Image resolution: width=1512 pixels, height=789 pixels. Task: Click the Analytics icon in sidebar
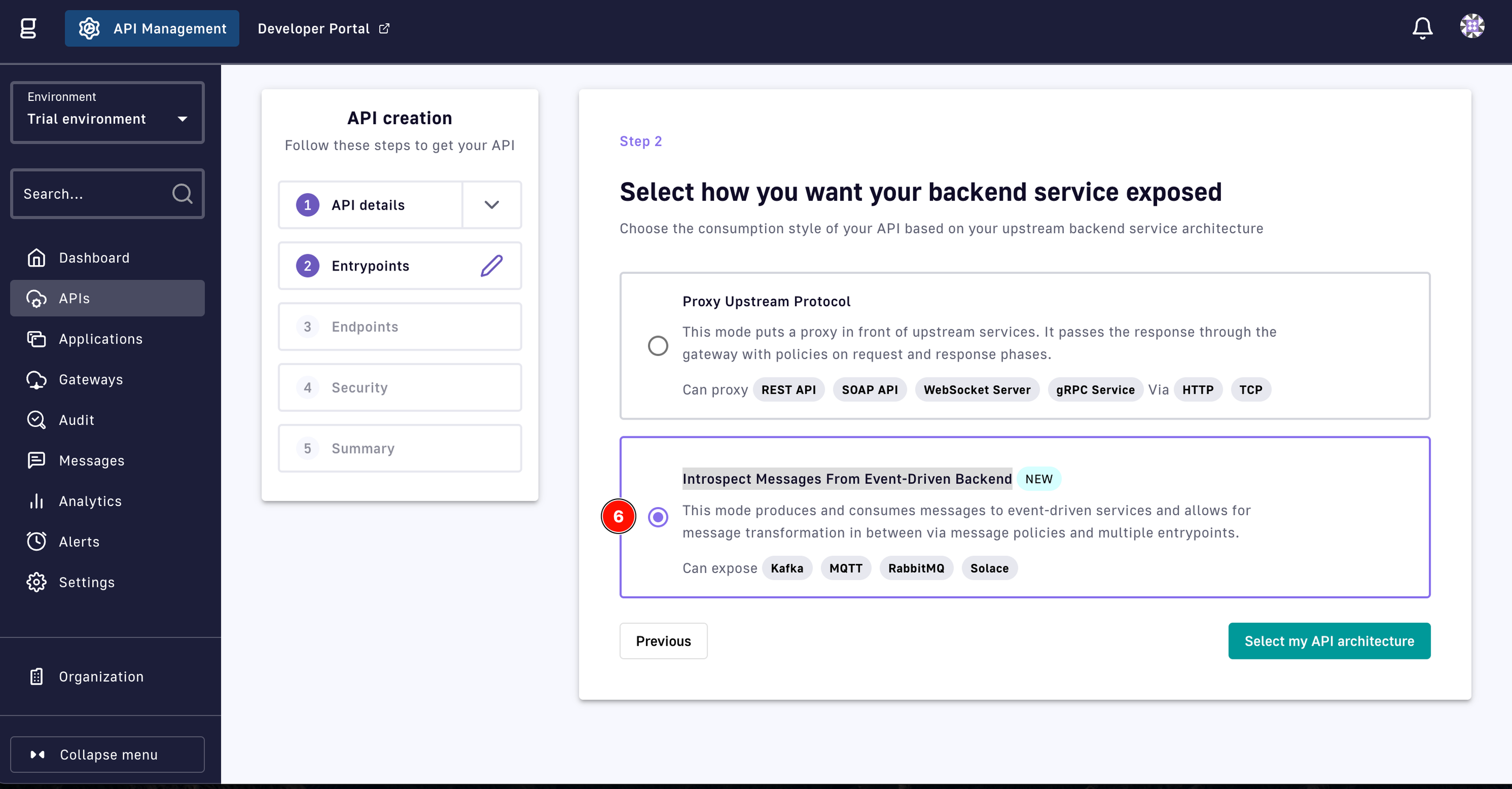tap(35, 501)
